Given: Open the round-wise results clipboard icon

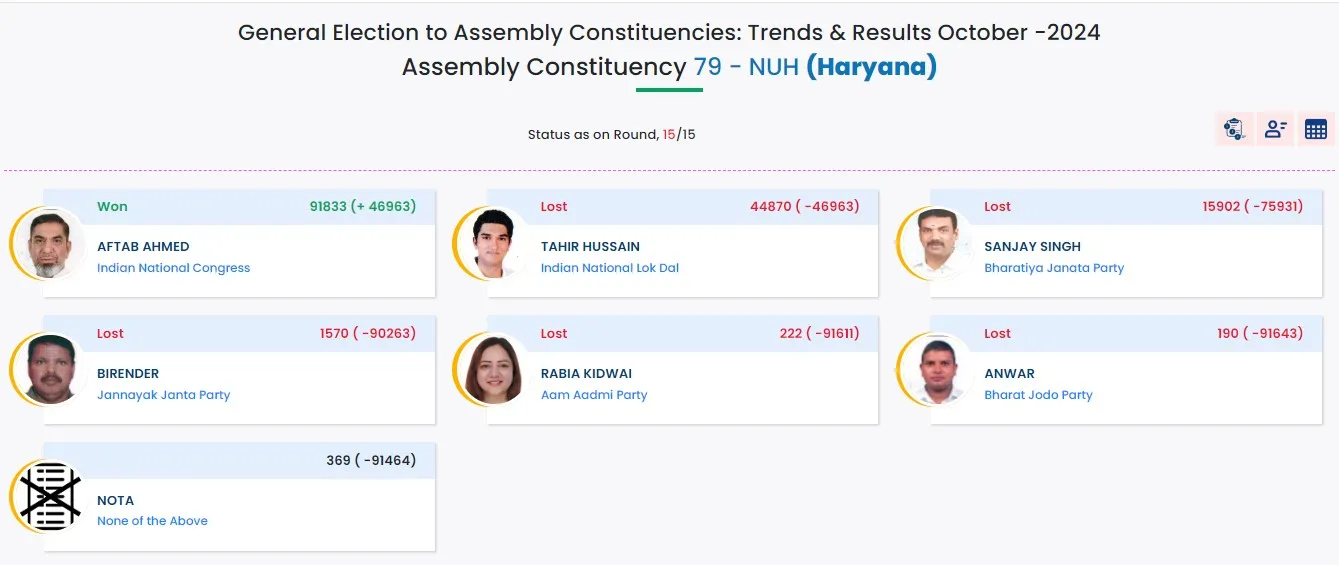Looking at the screenshot, I should [1234, 129].
